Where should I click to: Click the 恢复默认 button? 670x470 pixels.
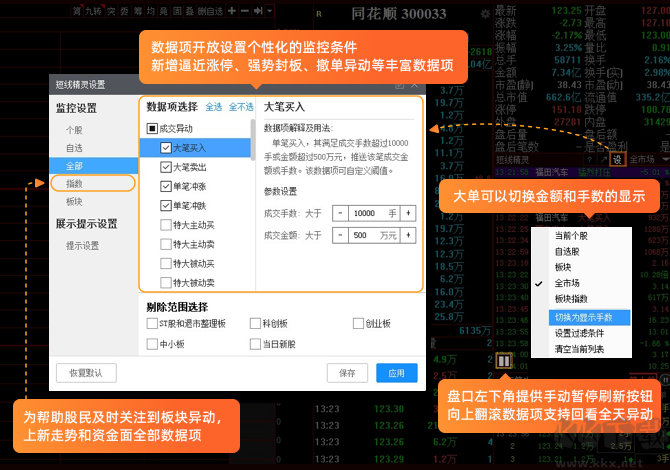point(86,373)
